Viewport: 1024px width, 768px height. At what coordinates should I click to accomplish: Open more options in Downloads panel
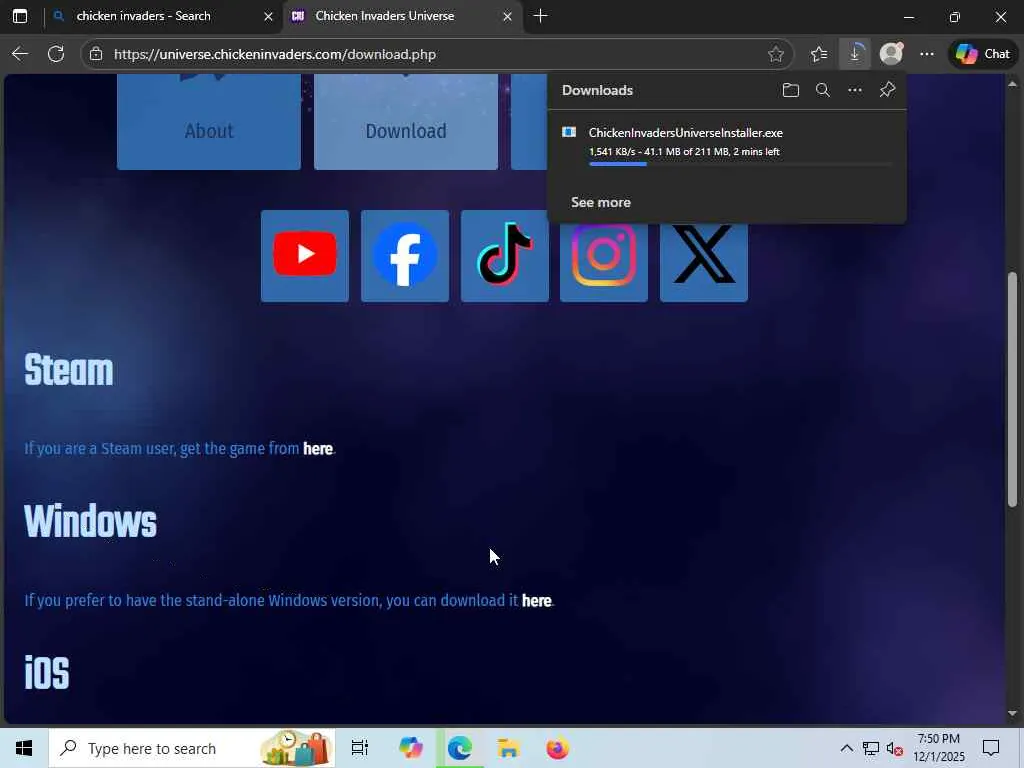click(855, 90)
